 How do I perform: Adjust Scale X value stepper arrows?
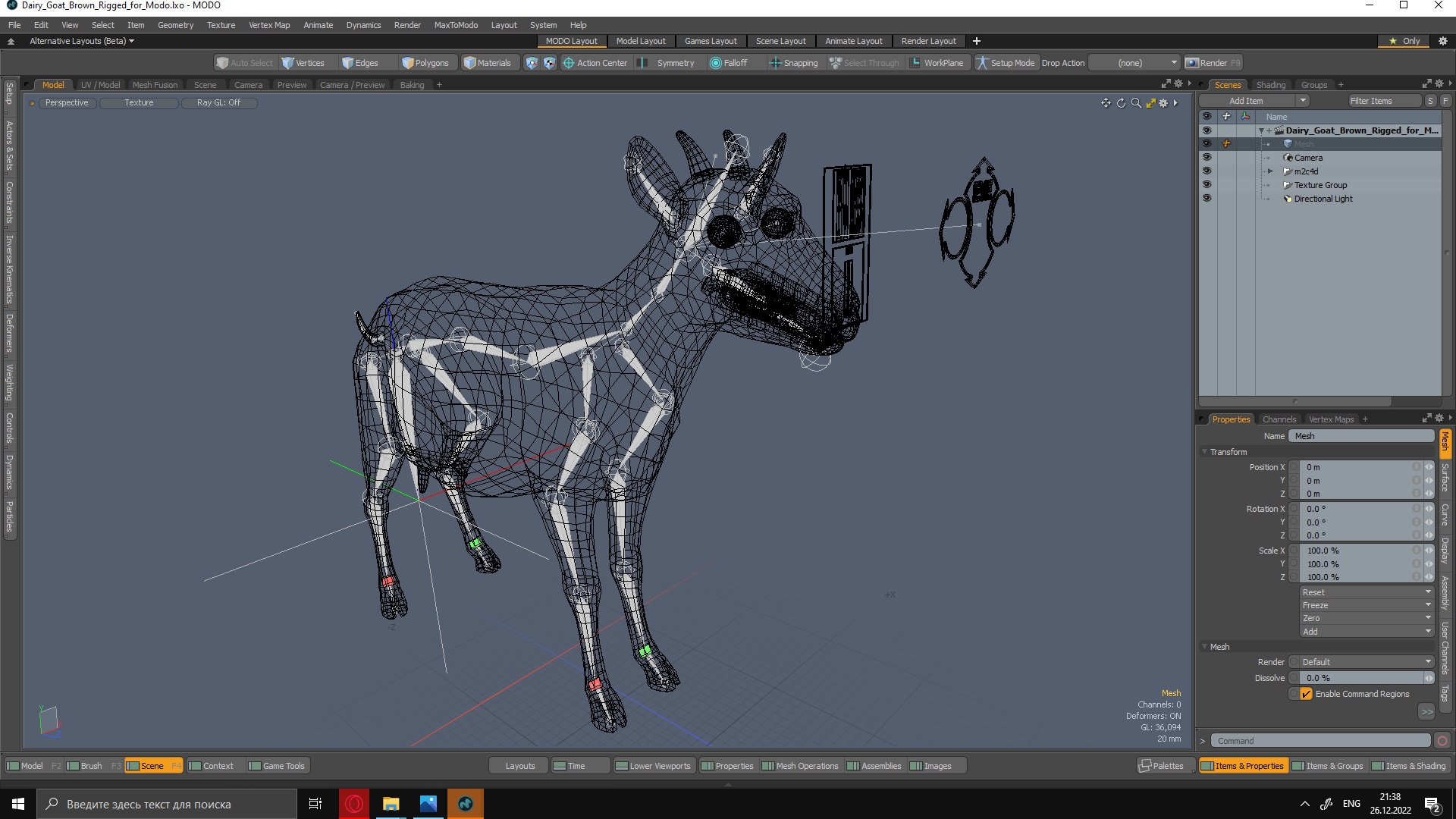tap(1429, 551)
